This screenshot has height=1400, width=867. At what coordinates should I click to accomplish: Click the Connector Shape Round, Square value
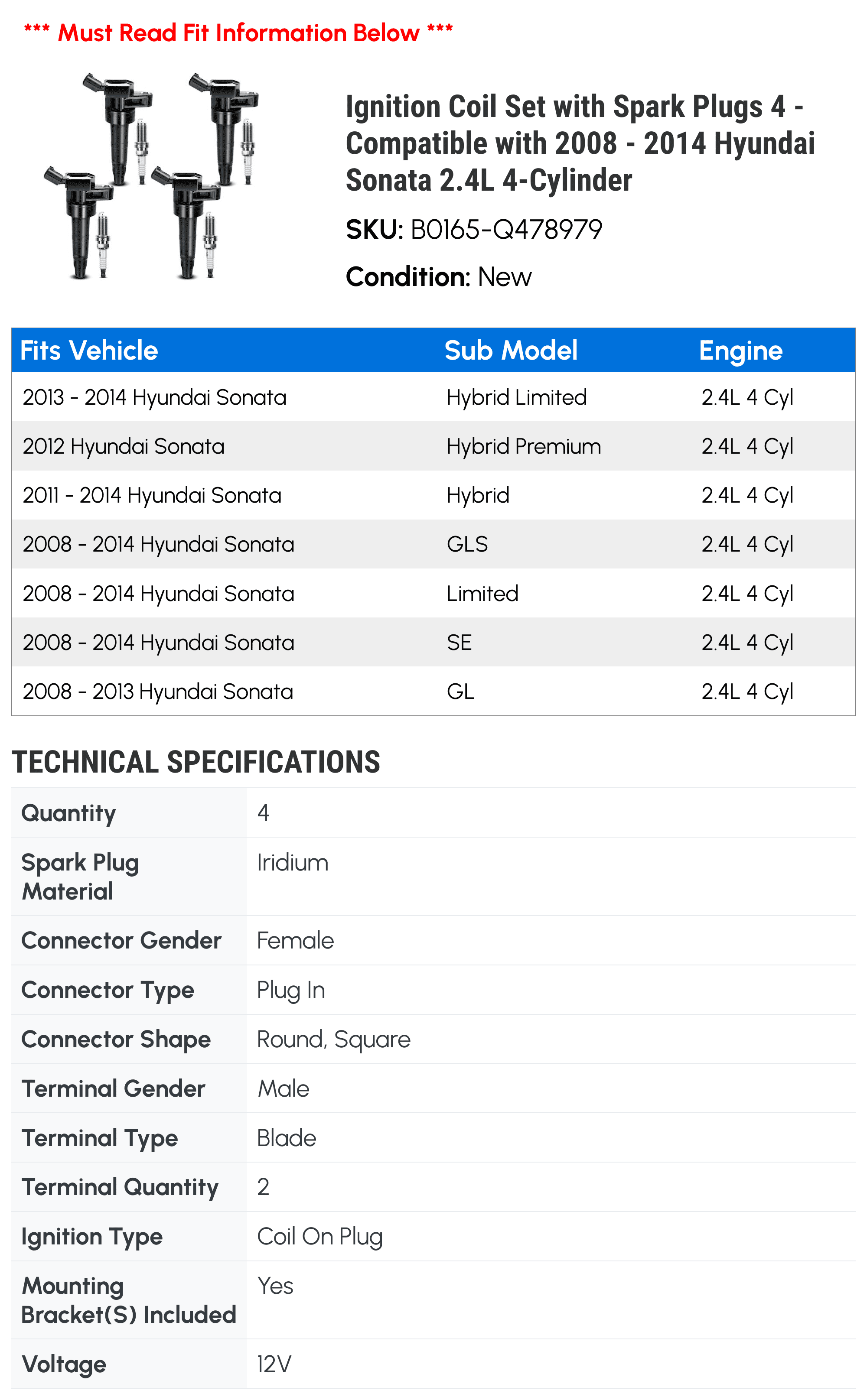pos(334,1039)
